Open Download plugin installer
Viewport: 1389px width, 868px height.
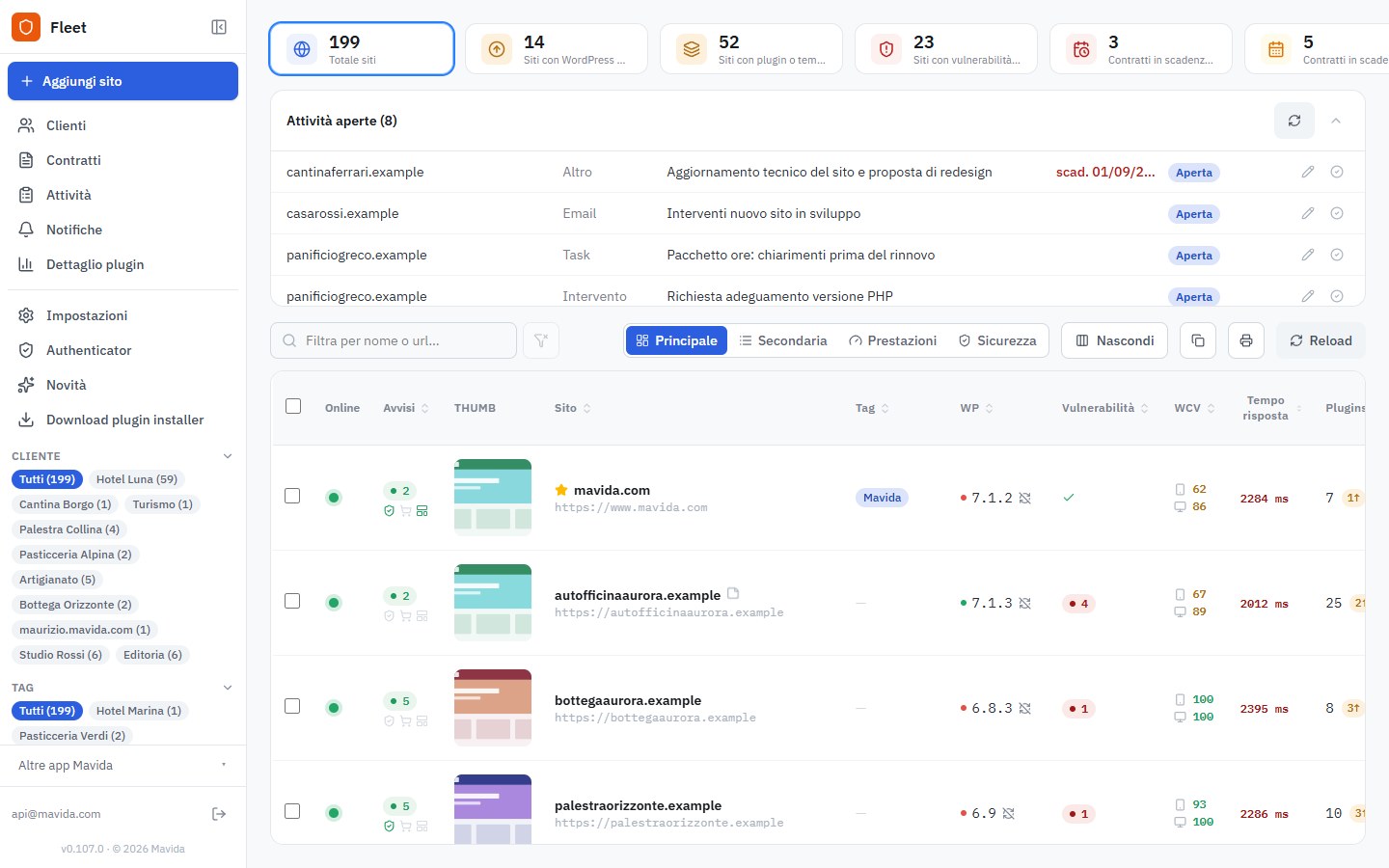123,420
